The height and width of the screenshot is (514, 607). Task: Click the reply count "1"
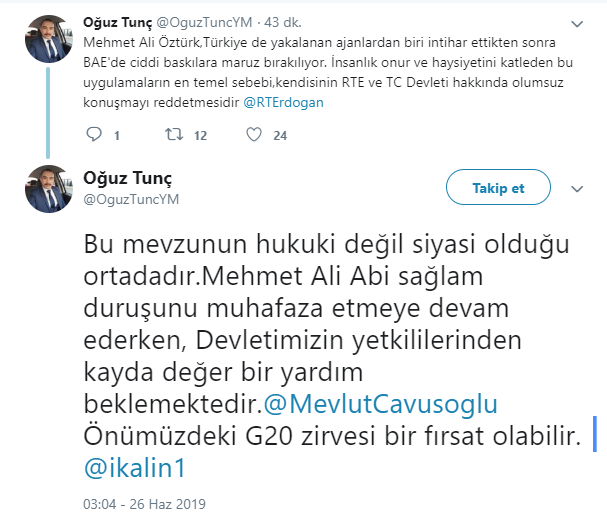pos(117,136)
